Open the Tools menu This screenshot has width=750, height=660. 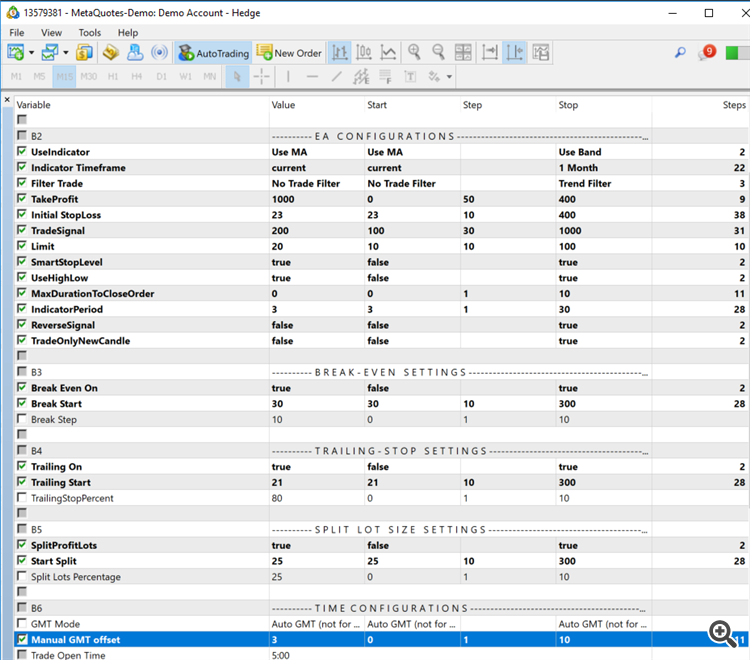(90, 33)
